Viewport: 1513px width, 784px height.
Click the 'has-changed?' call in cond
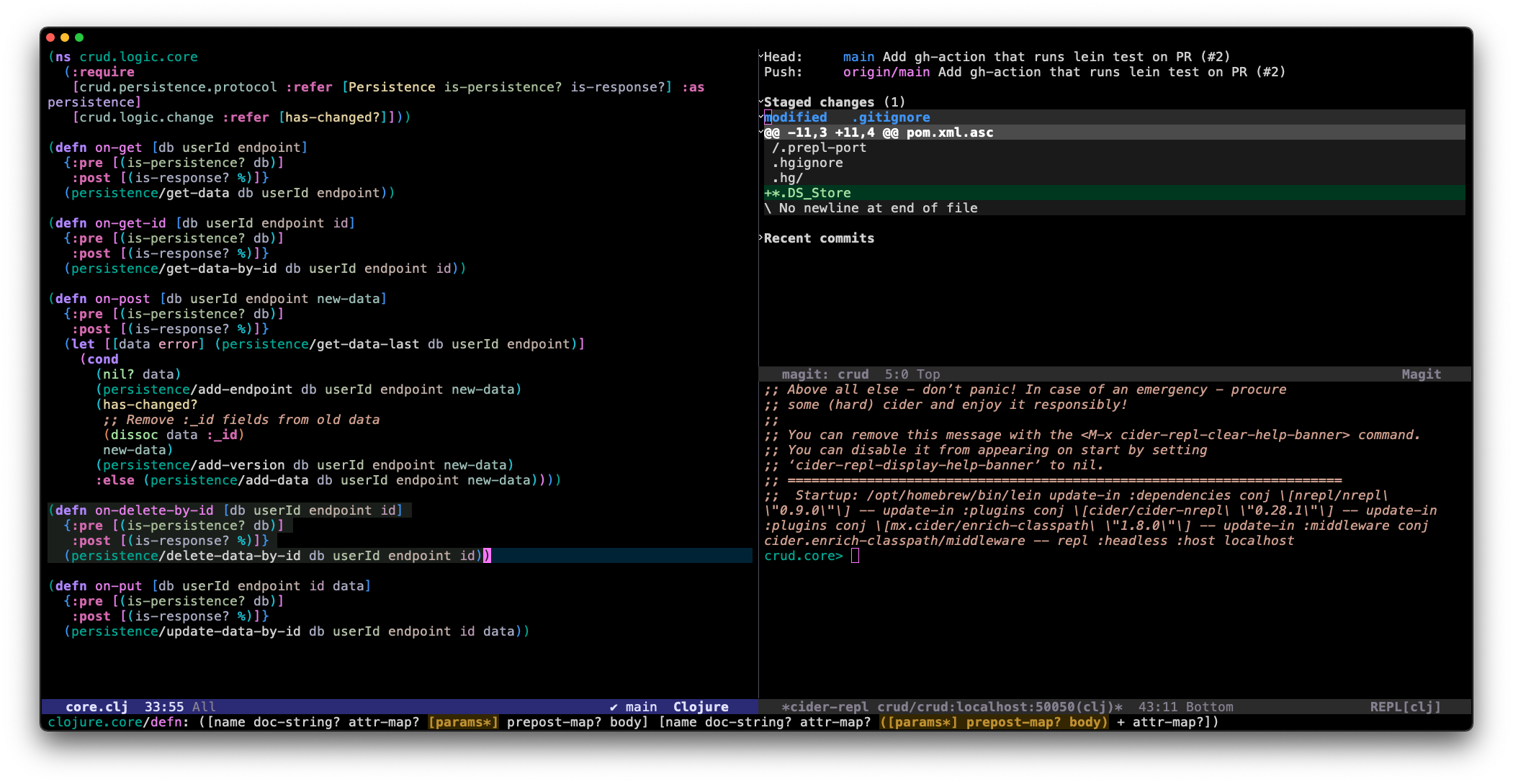[x=151, y=404]
